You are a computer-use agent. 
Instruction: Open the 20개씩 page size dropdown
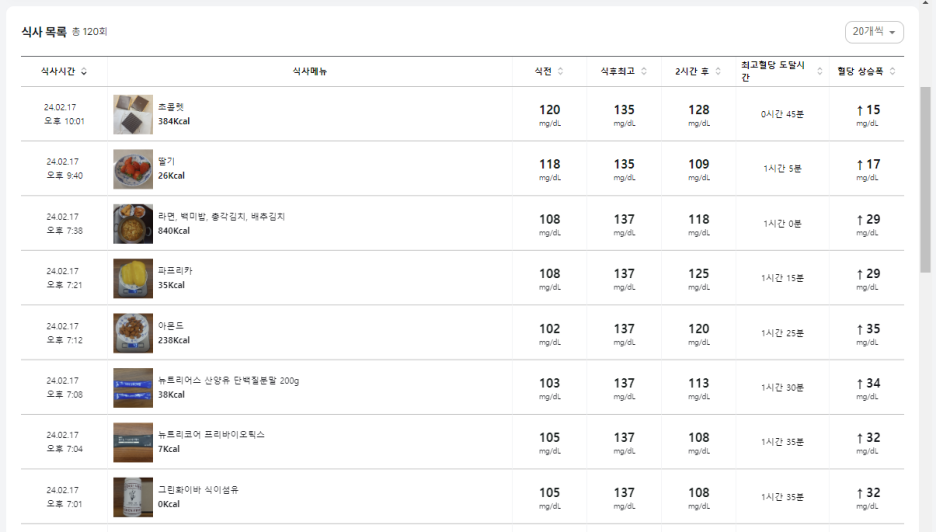(874, 32)
